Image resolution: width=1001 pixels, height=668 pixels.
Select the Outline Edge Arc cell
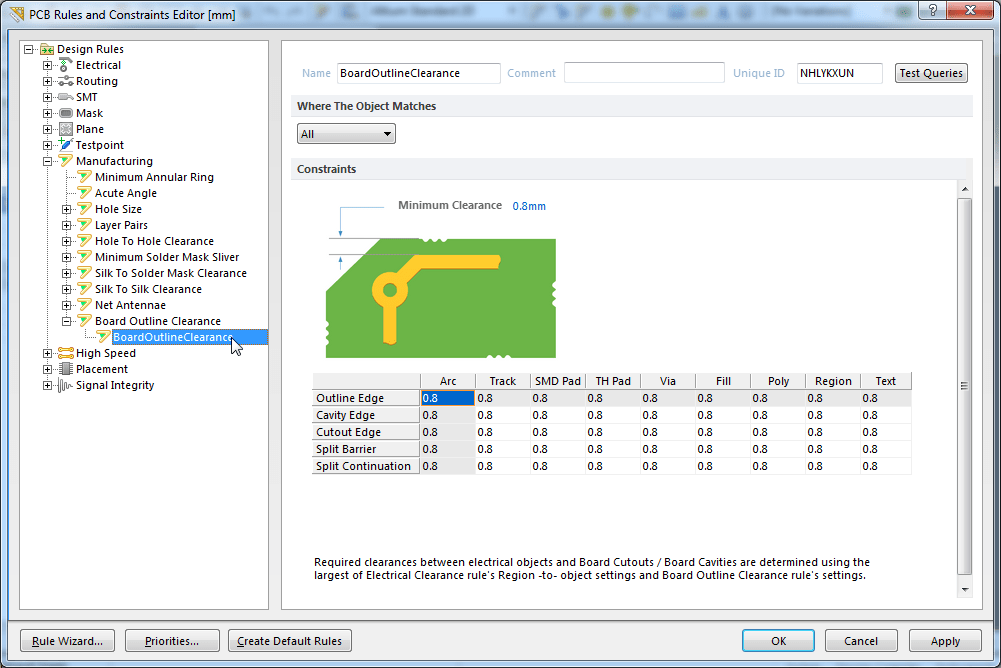point(448,398)
